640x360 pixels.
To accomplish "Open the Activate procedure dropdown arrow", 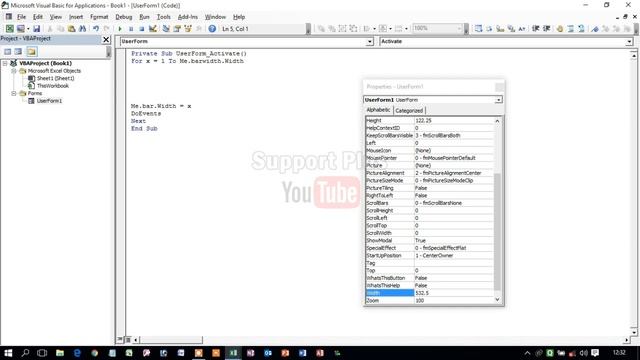I will tap(629, 42).
